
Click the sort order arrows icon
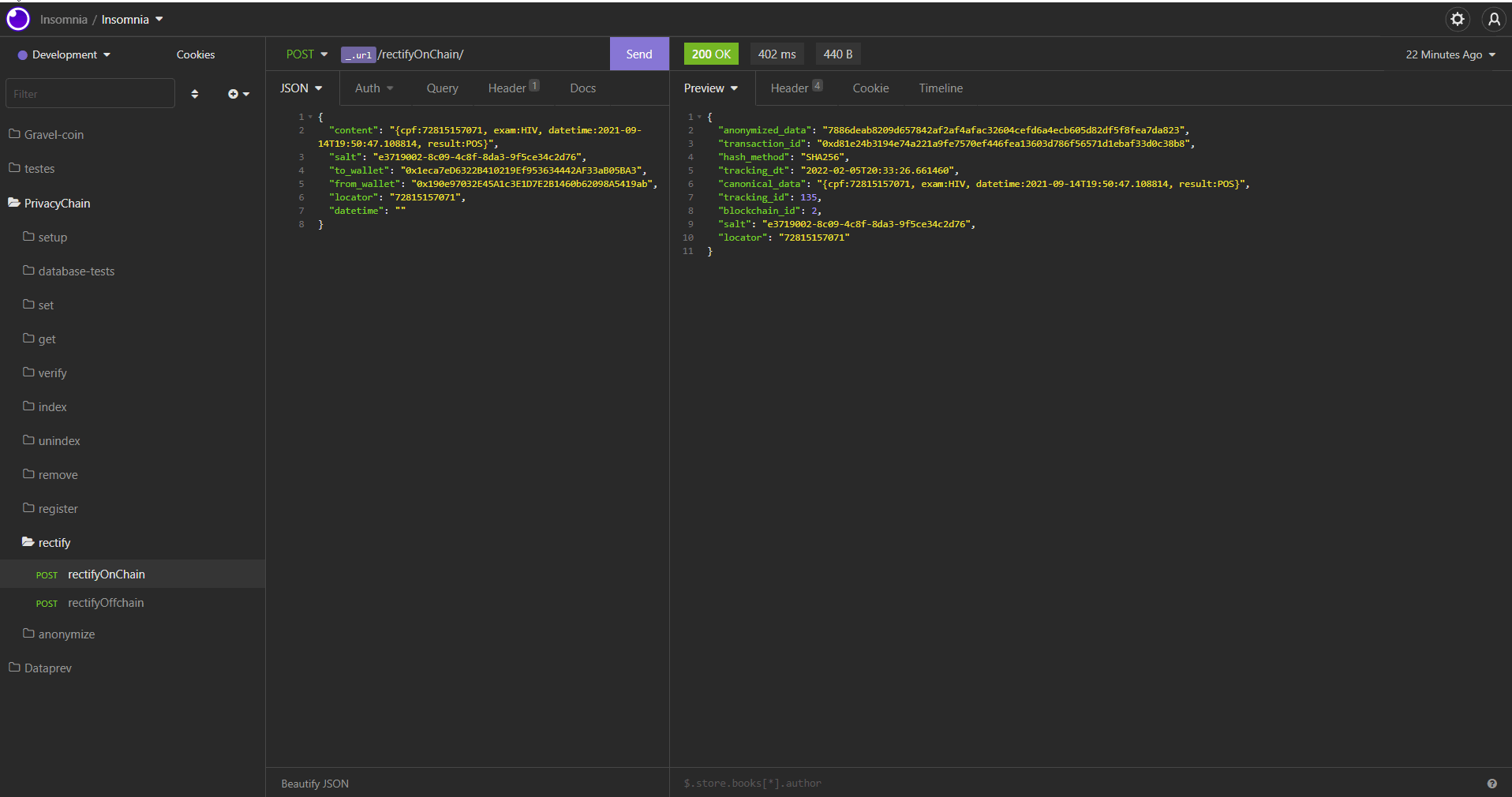point(195,94)
